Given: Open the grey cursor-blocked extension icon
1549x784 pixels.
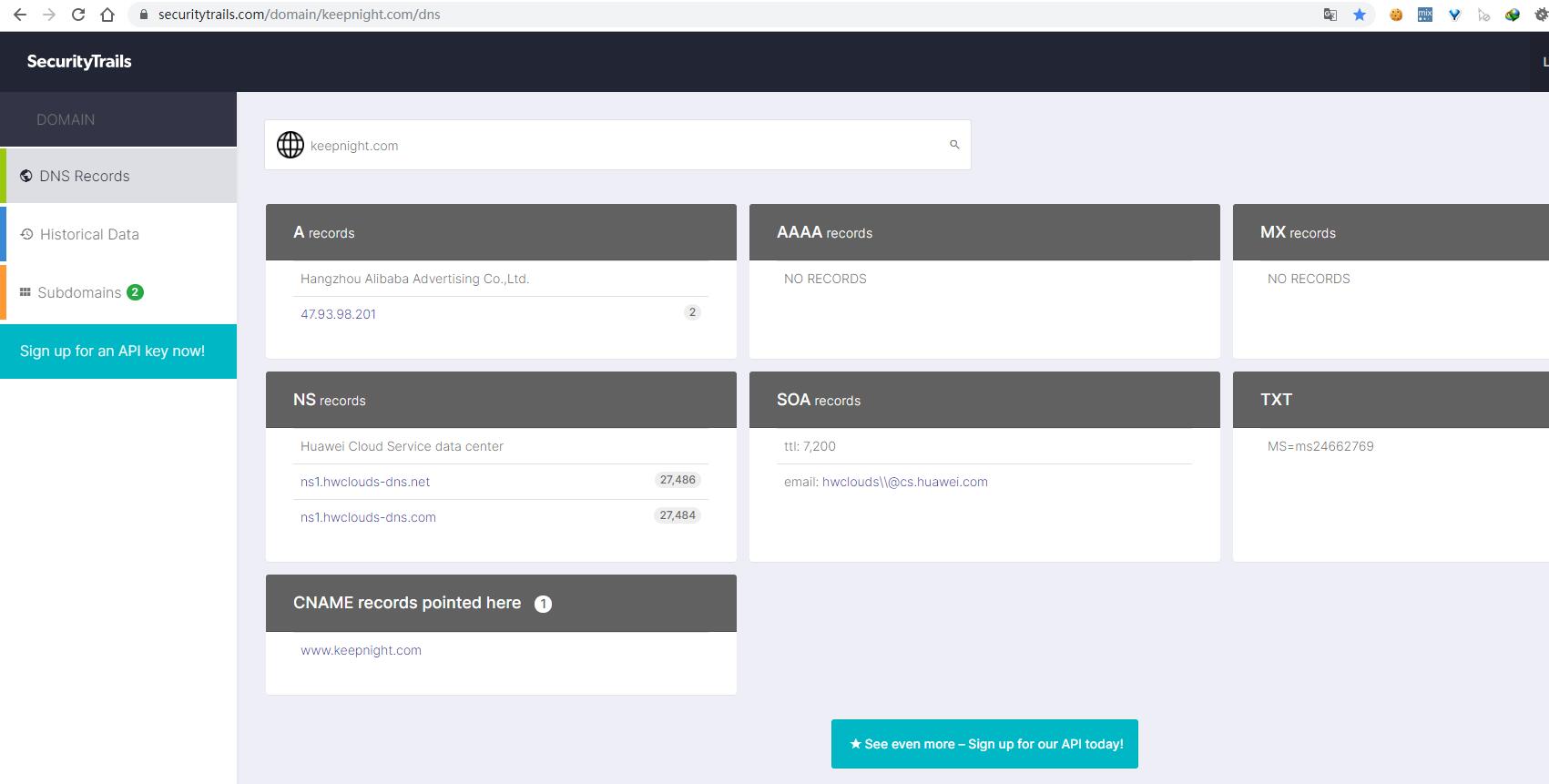Looking at the screenshot, I should 1483,15.
